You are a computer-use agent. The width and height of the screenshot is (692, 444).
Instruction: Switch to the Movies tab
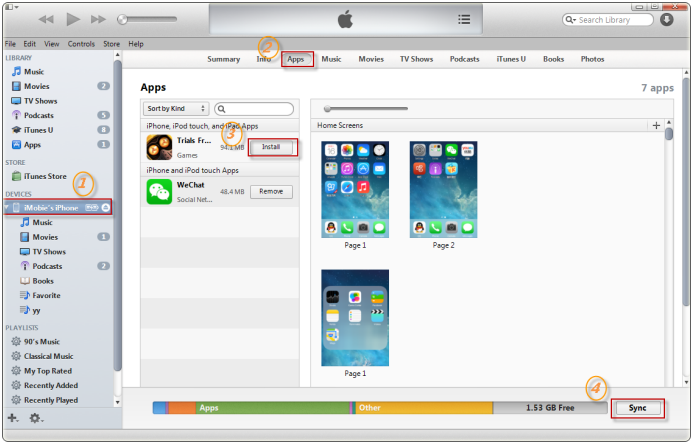371,59
